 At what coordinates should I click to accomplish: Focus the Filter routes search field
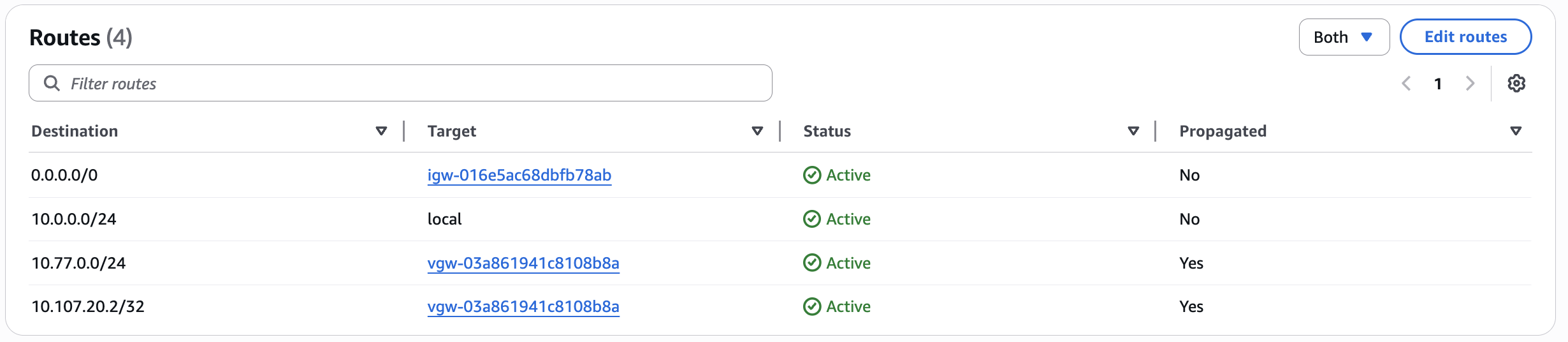408,84
